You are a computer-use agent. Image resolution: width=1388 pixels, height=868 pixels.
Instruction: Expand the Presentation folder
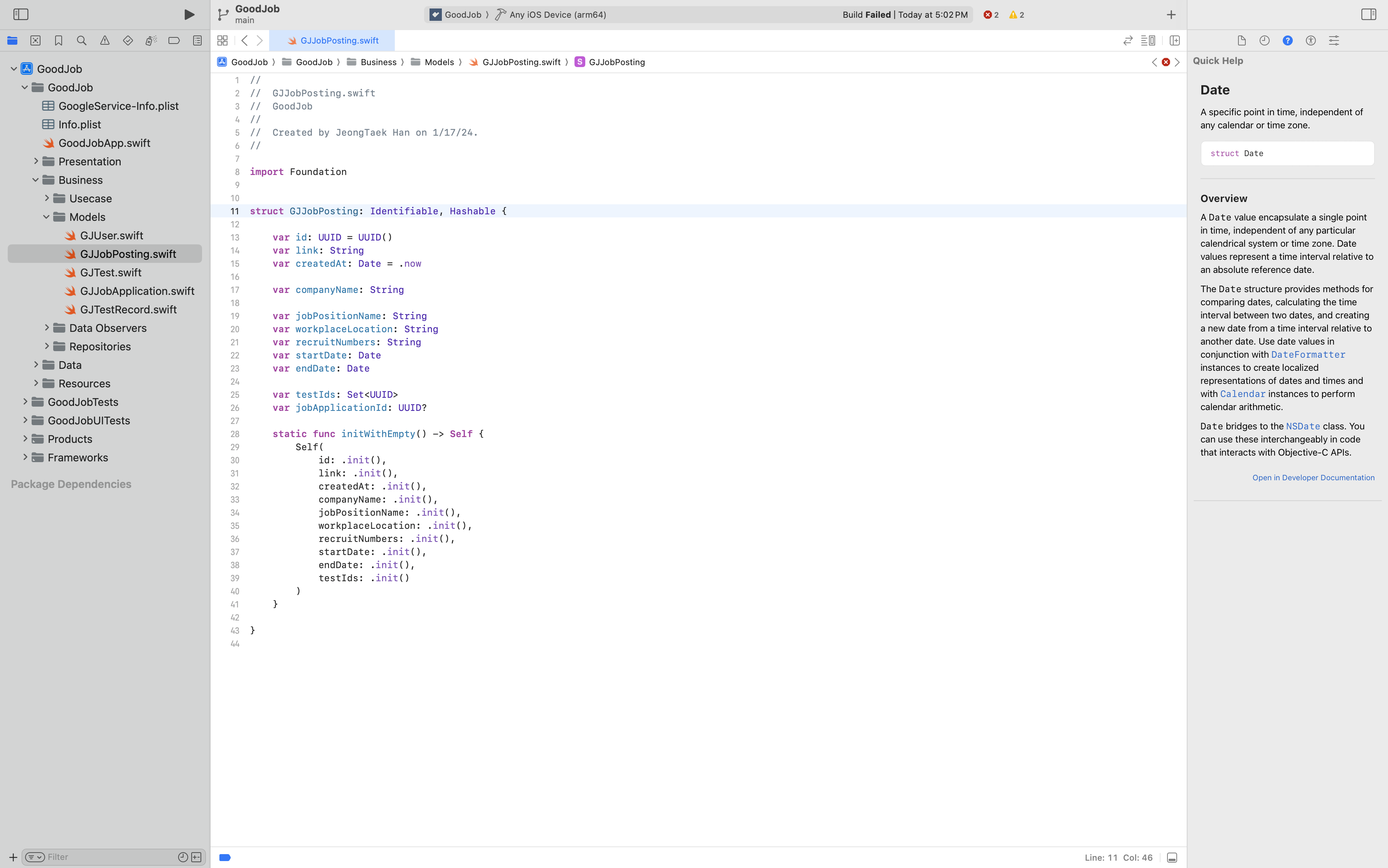pos(35,161)
